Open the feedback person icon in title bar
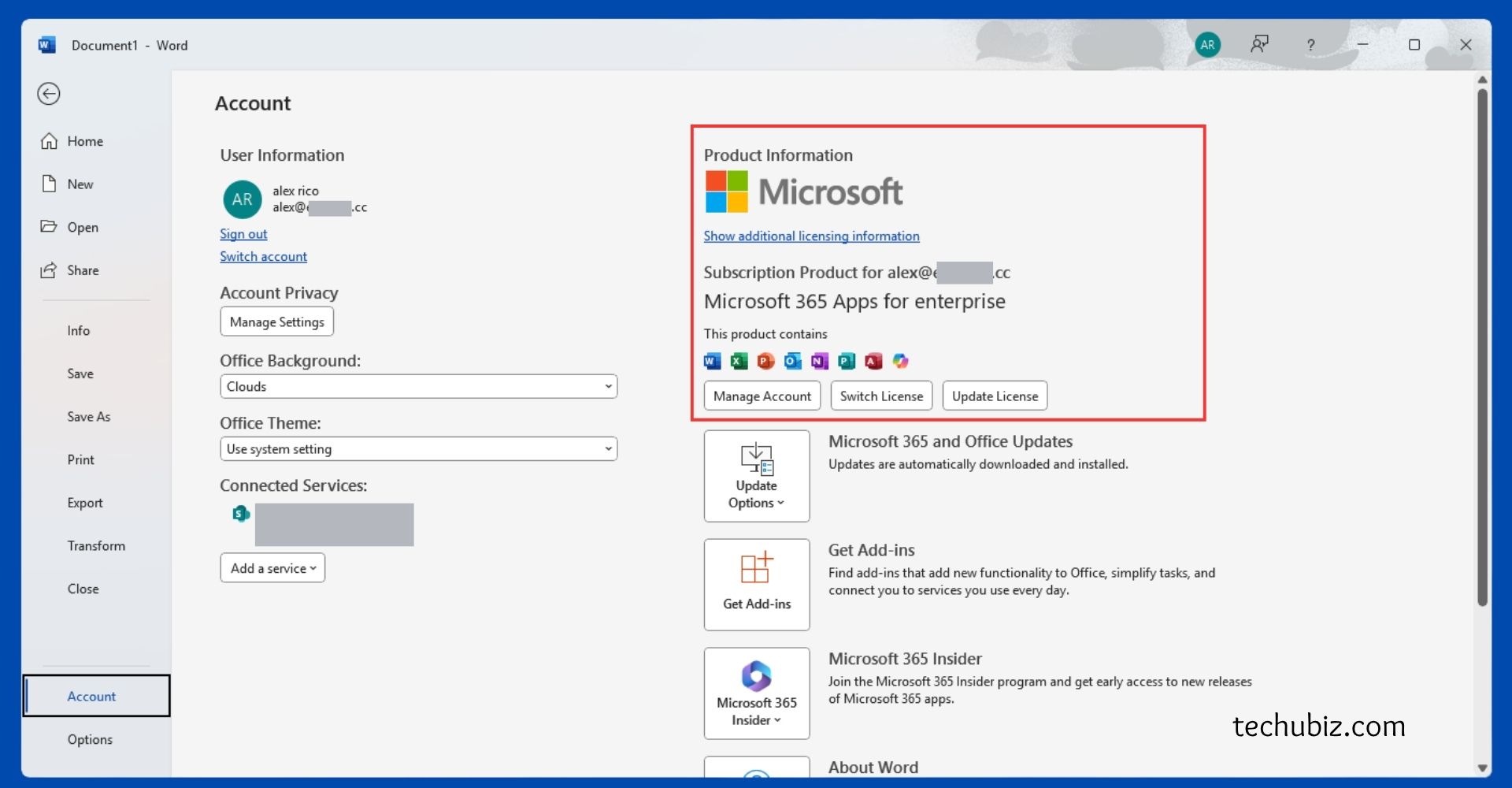This screenshot has width=1512, height=788. point(1259,45)
